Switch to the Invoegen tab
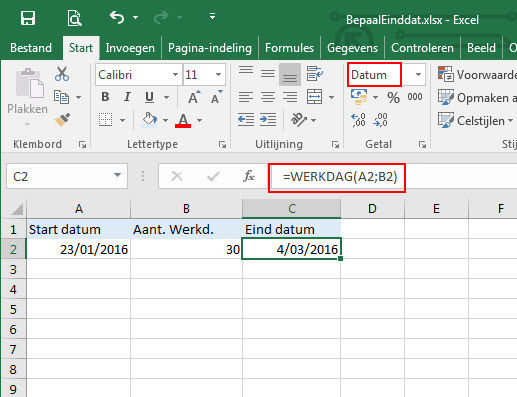The image size is (517, 397). pyautogui.click(x=130, y=48)
